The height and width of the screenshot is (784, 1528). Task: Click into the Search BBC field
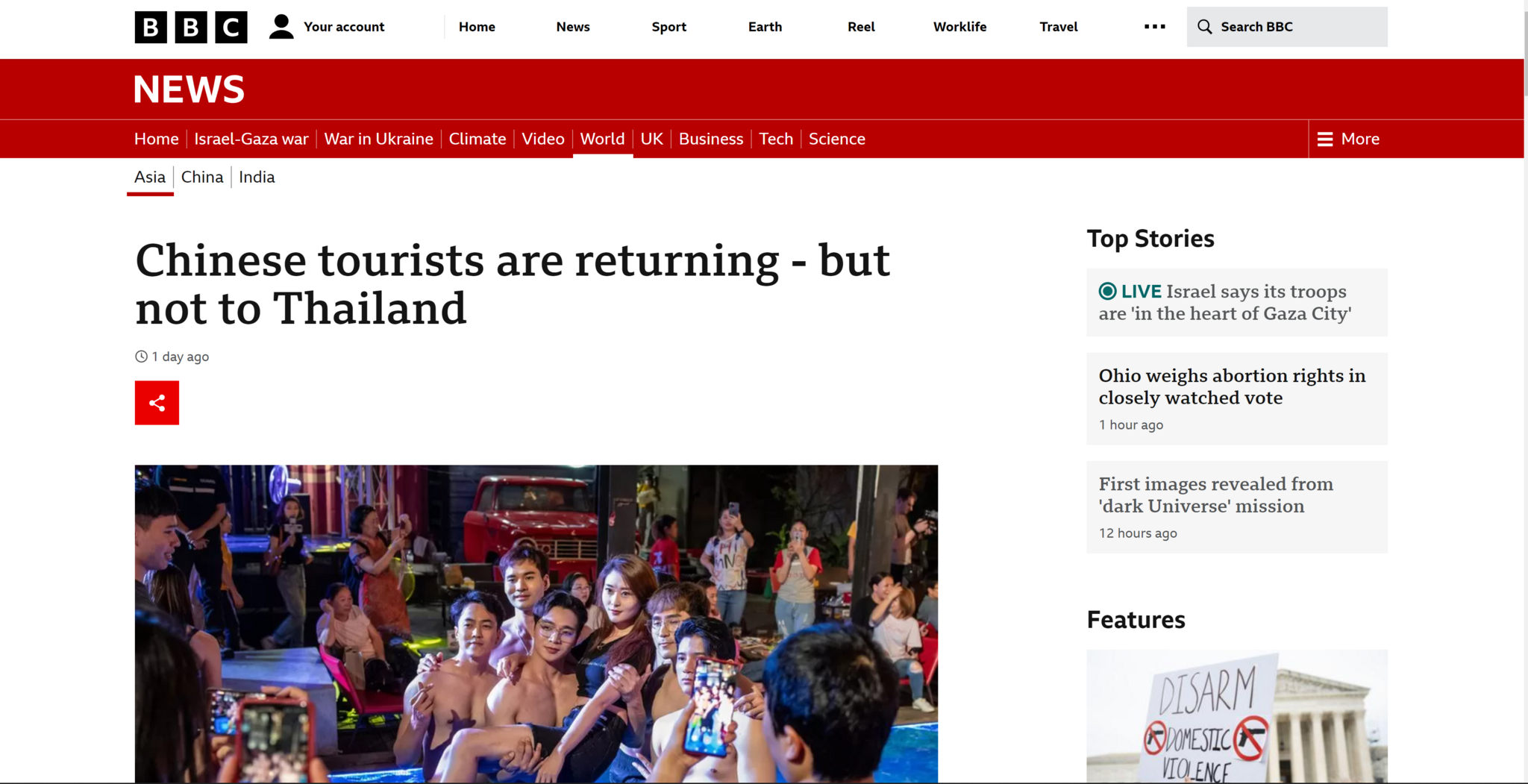(1287, 27)
